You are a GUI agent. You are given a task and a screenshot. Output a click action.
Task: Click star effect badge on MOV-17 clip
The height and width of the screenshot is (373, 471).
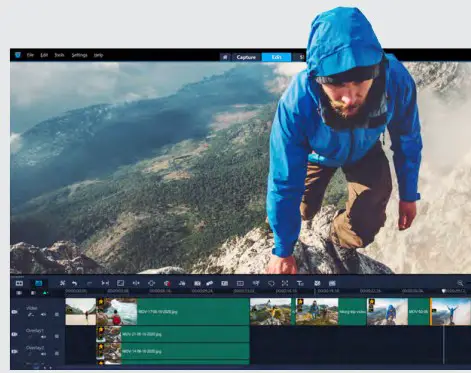coord(101,302)
